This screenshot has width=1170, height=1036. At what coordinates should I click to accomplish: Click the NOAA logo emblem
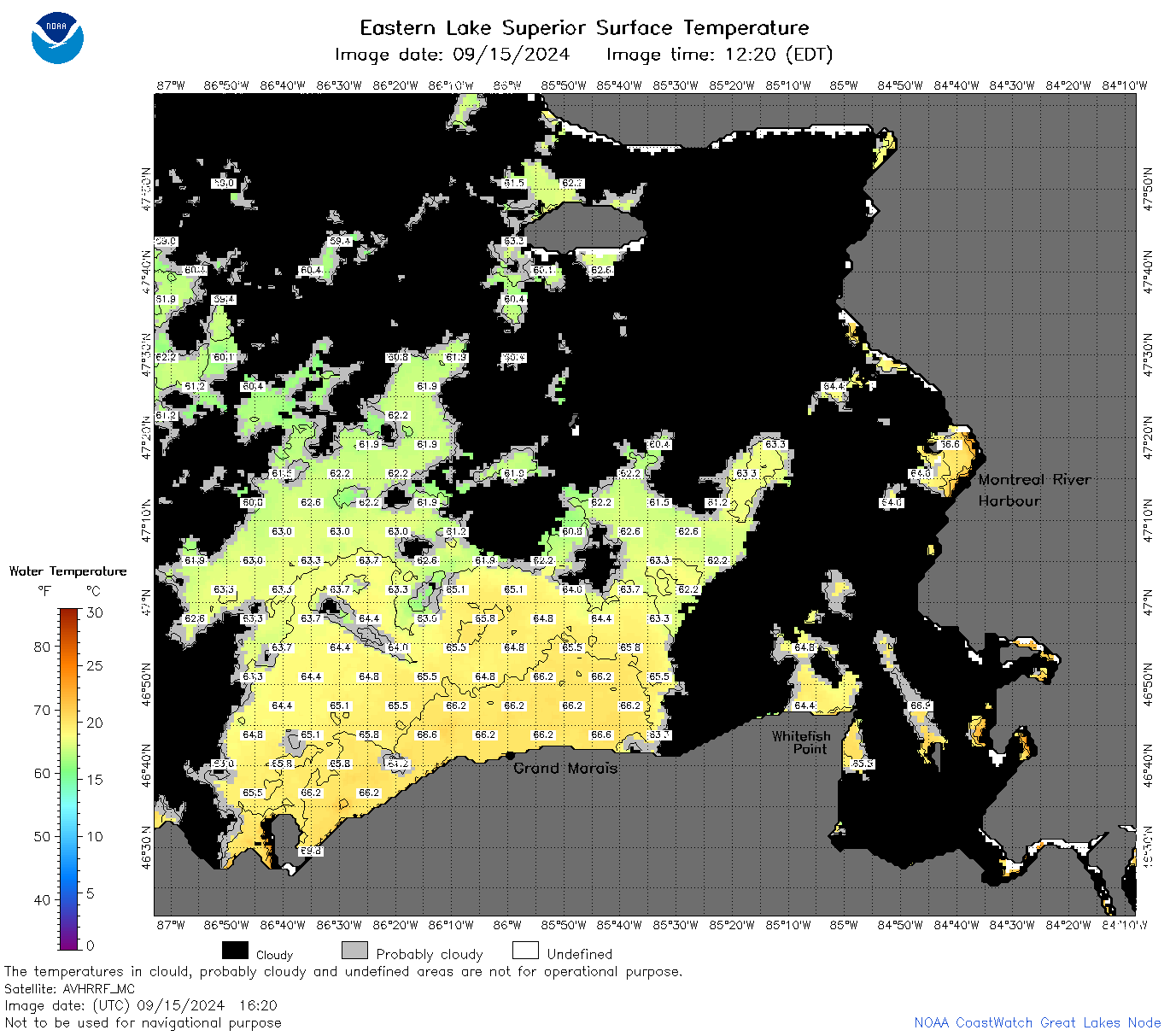[x=57, y=38]
